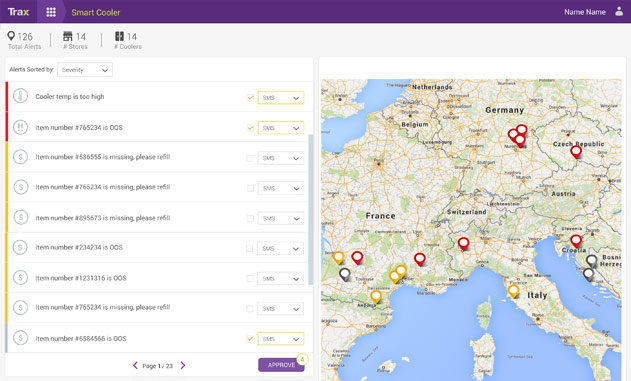Uncheck the Cooler temp is too high checkbox
Image resolution: width=631 pixels, height=381 pixels.
pyautogui.click(x=250, y=98)
